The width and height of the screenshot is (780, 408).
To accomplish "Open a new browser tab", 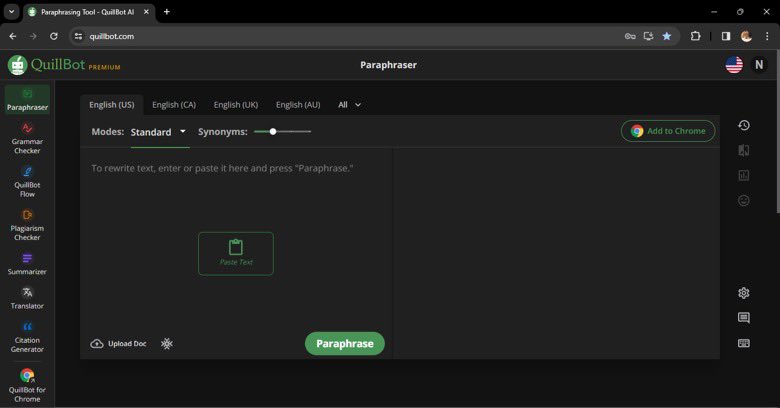I will click(167, 11).
